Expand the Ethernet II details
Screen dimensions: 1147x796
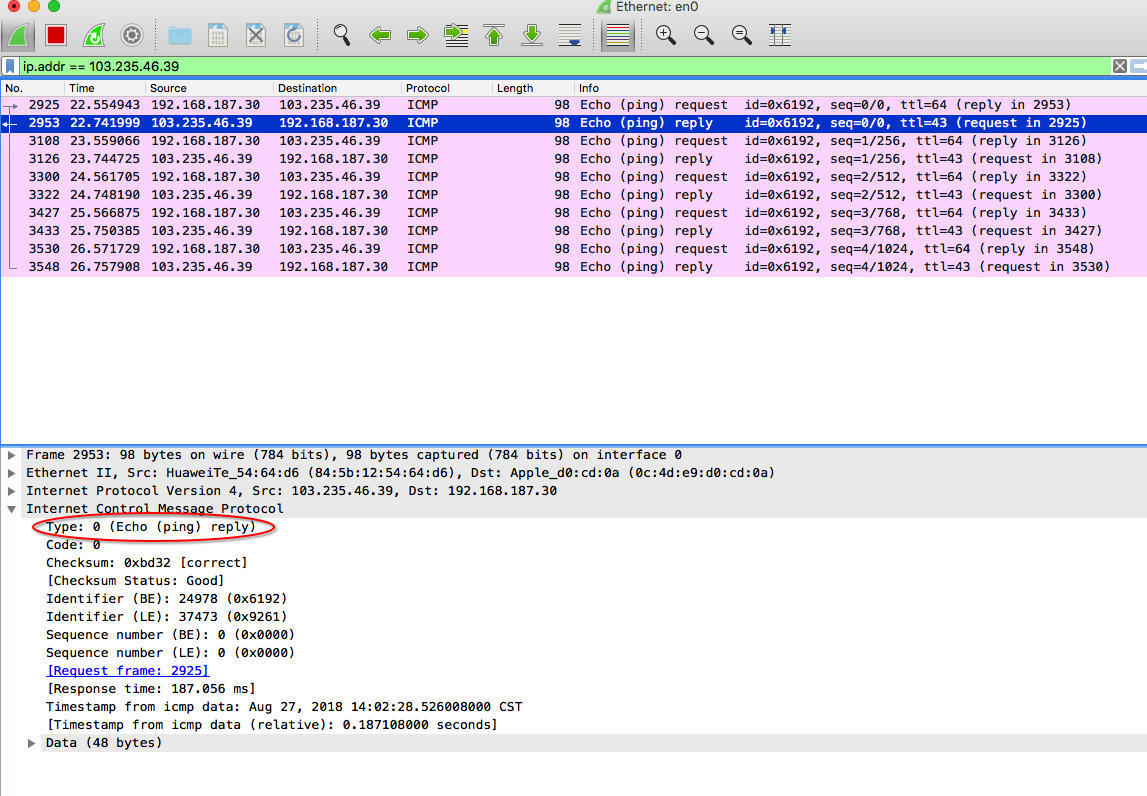[11, 473]
